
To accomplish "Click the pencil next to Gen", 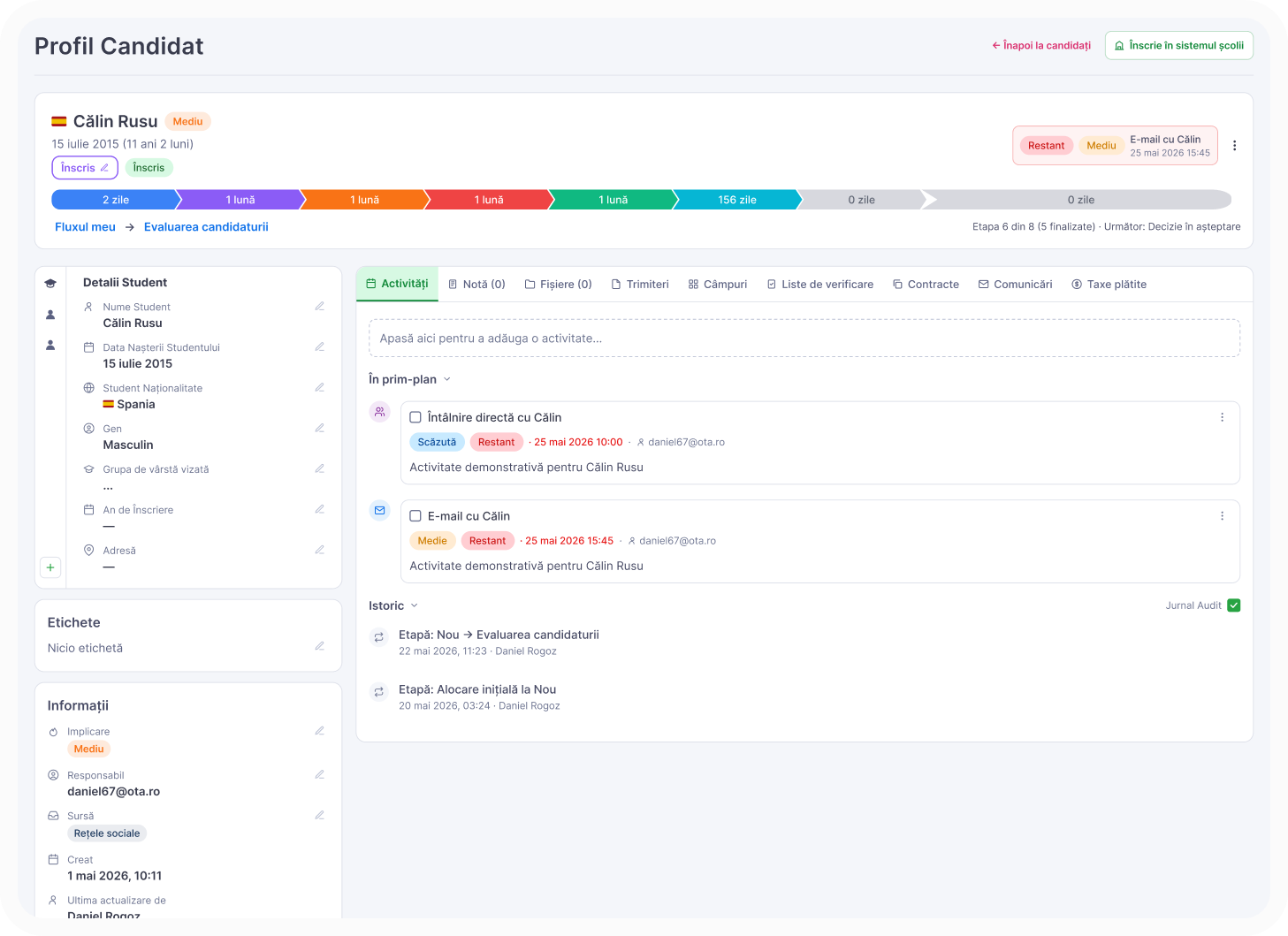I will pyautogui.click(x=320, y=429).
